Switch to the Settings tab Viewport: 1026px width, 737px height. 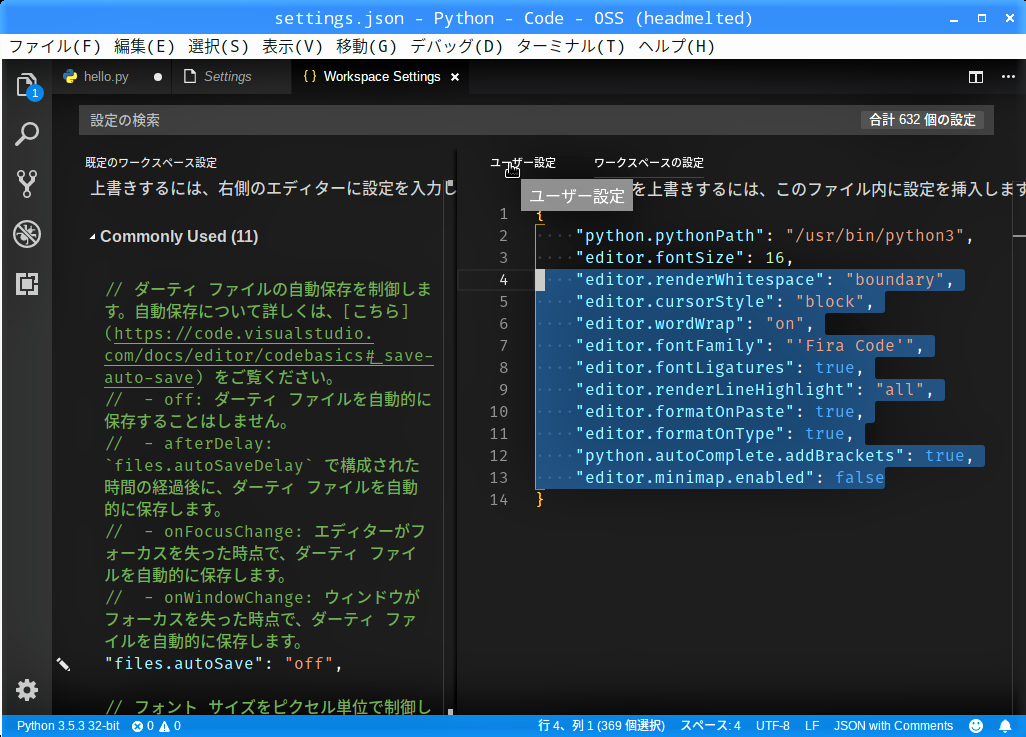pos(232,77)
